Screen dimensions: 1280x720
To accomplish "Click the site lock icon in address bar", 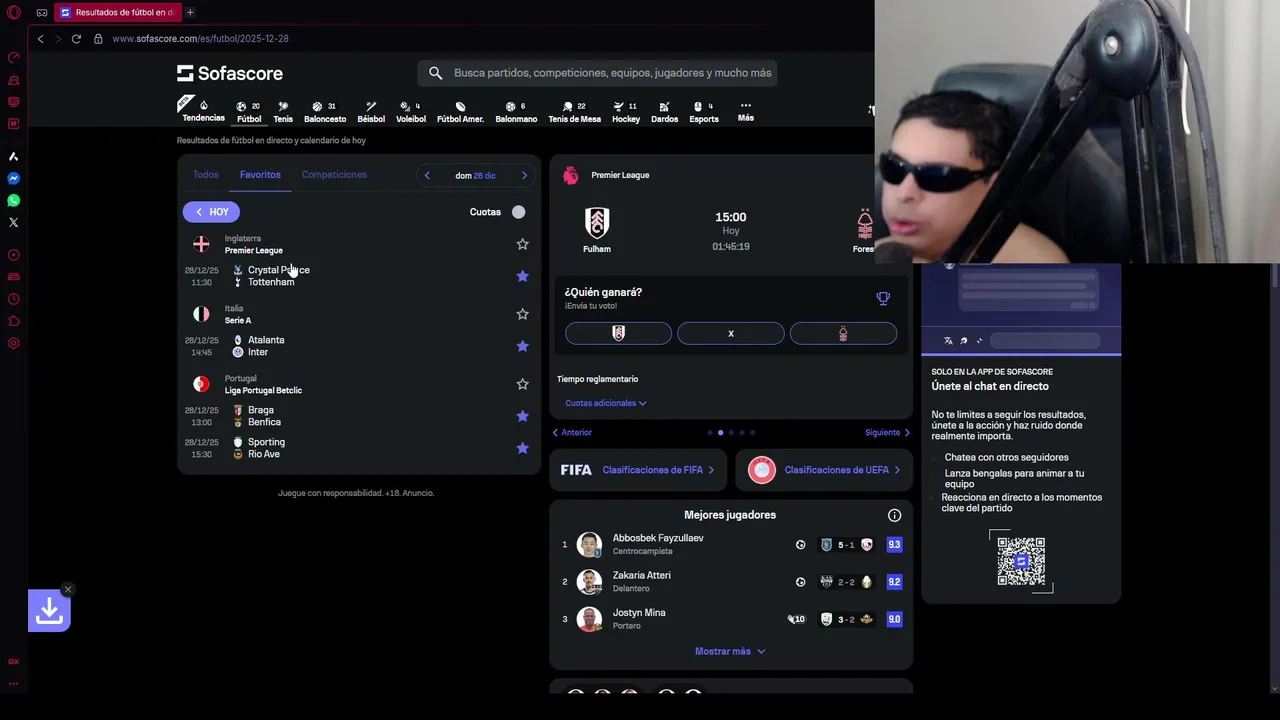I will [x=98, y=39].
